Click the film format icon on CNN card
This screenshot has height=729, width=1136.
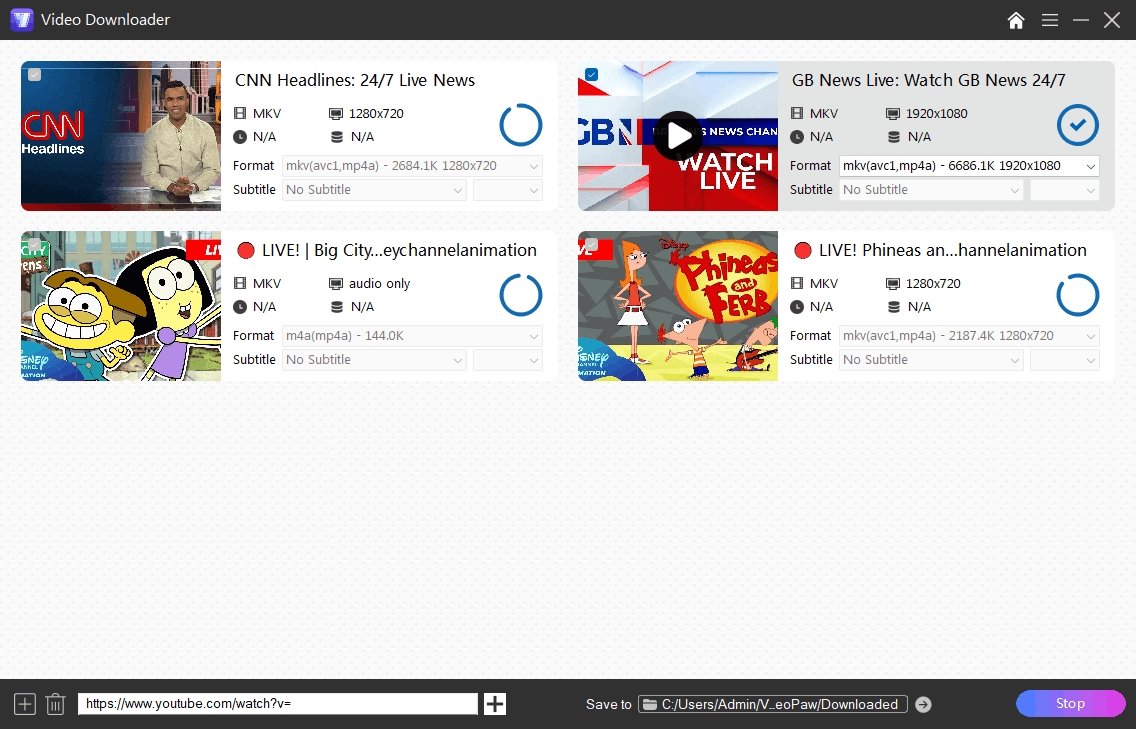[240, 113]
